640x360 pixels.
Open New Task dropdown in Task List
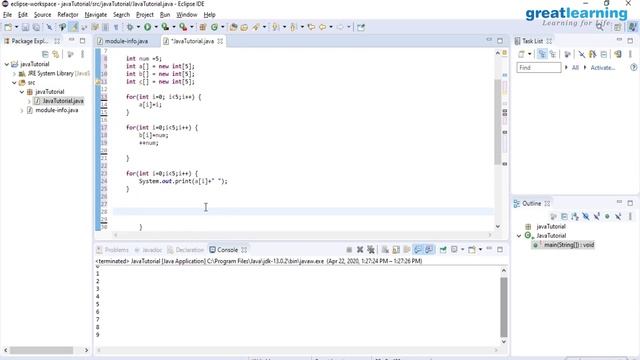pyautogui.click(x=530, y=54)
